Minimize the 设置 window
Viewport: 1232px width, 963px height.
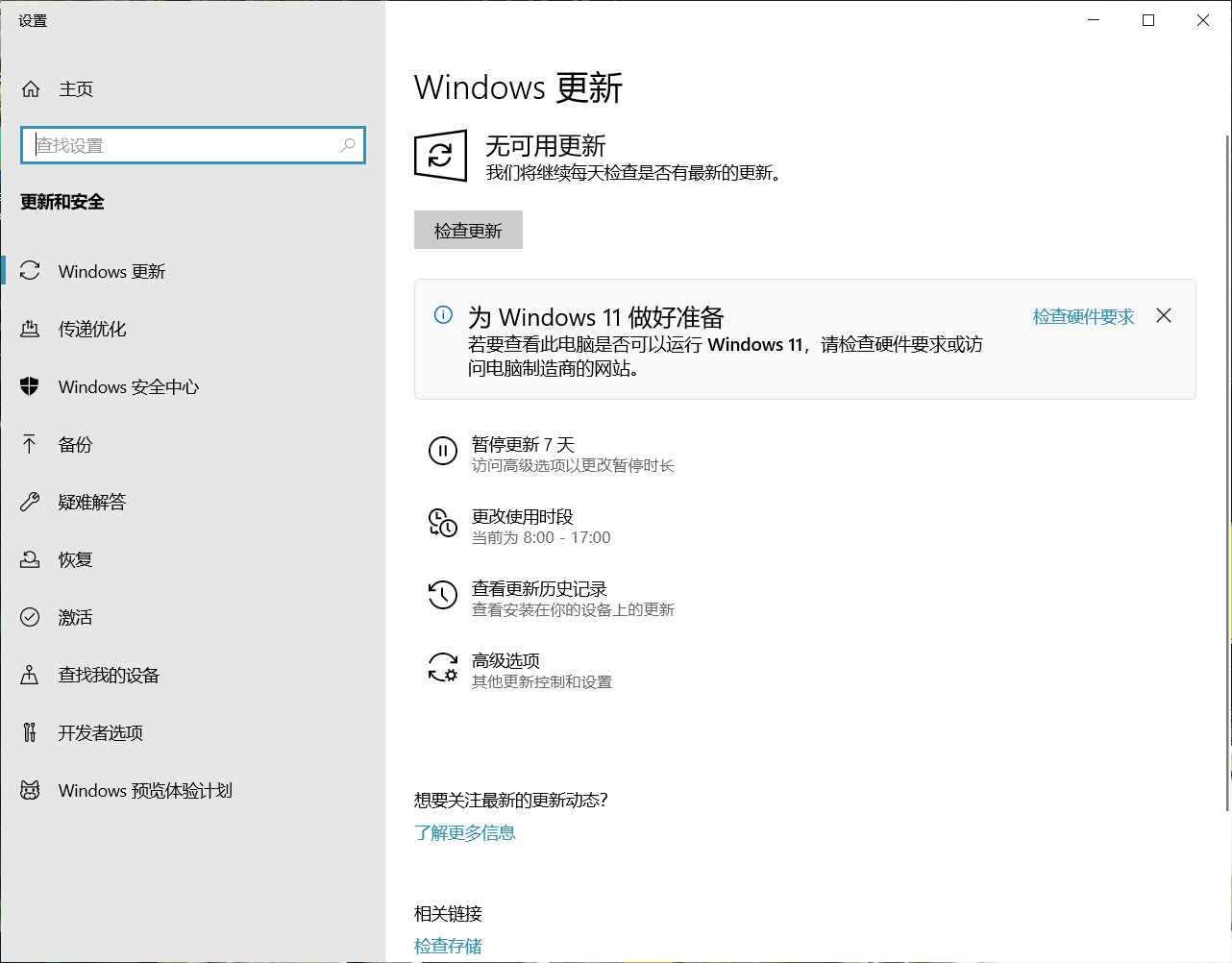(x=1093, y=20)
